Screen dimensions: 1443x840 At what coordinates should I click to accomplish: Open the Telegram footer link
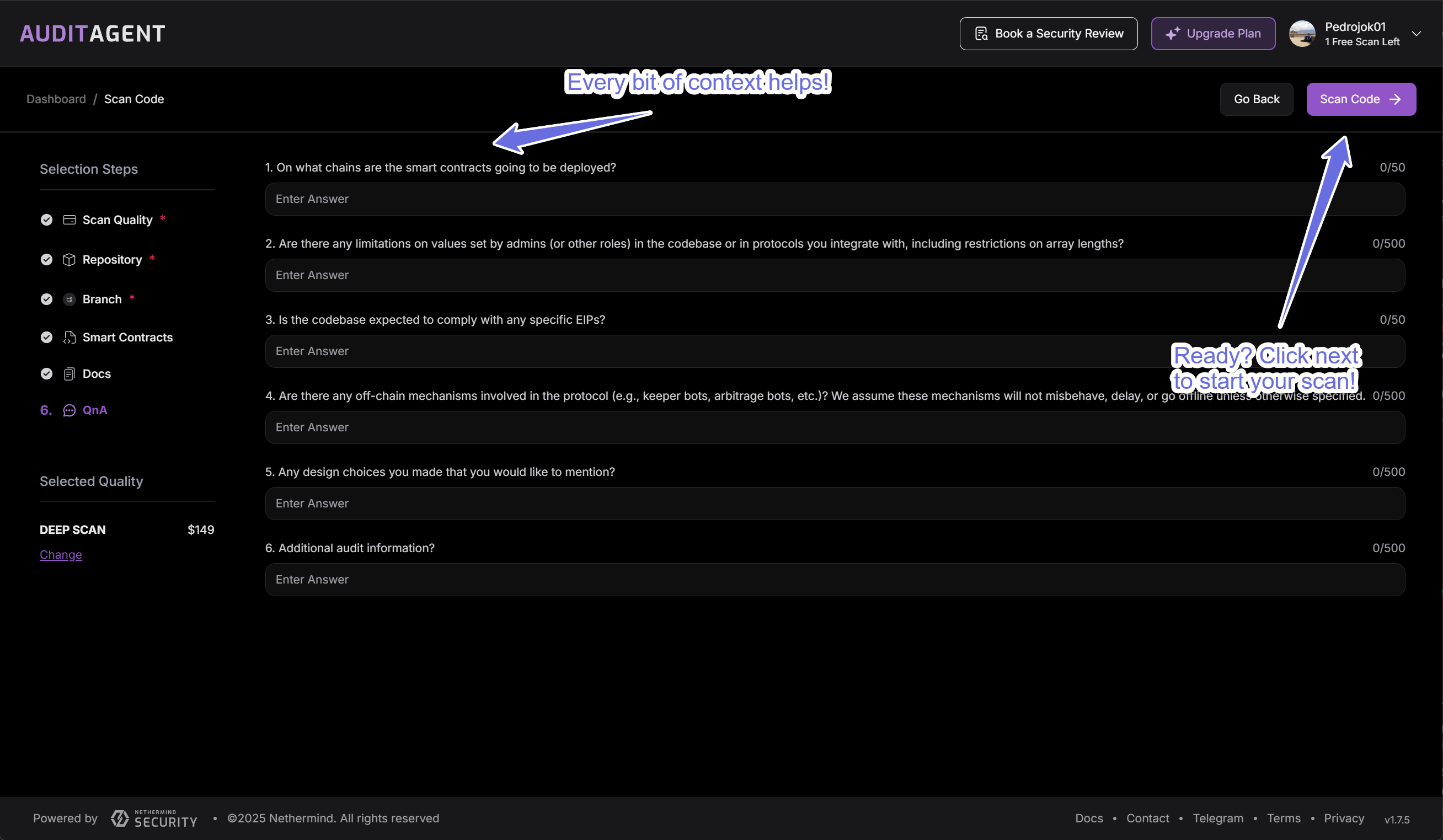1217,818
